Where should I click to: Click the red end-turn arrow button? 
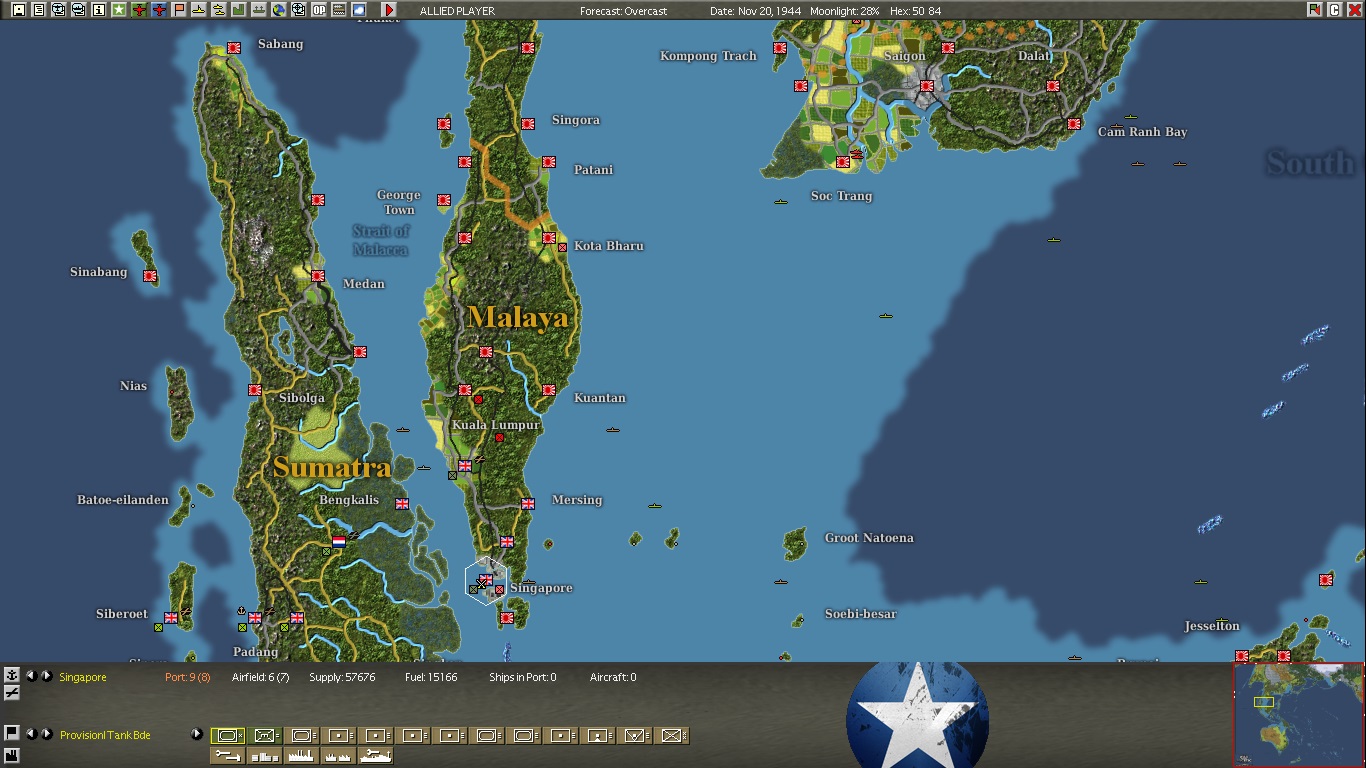(389, 10)
